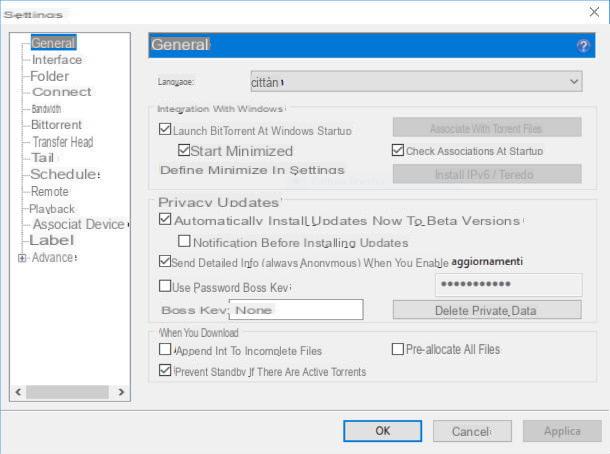Screen dimensions: 610x454
Task: Click the OK button
Action: coord(382,431)
